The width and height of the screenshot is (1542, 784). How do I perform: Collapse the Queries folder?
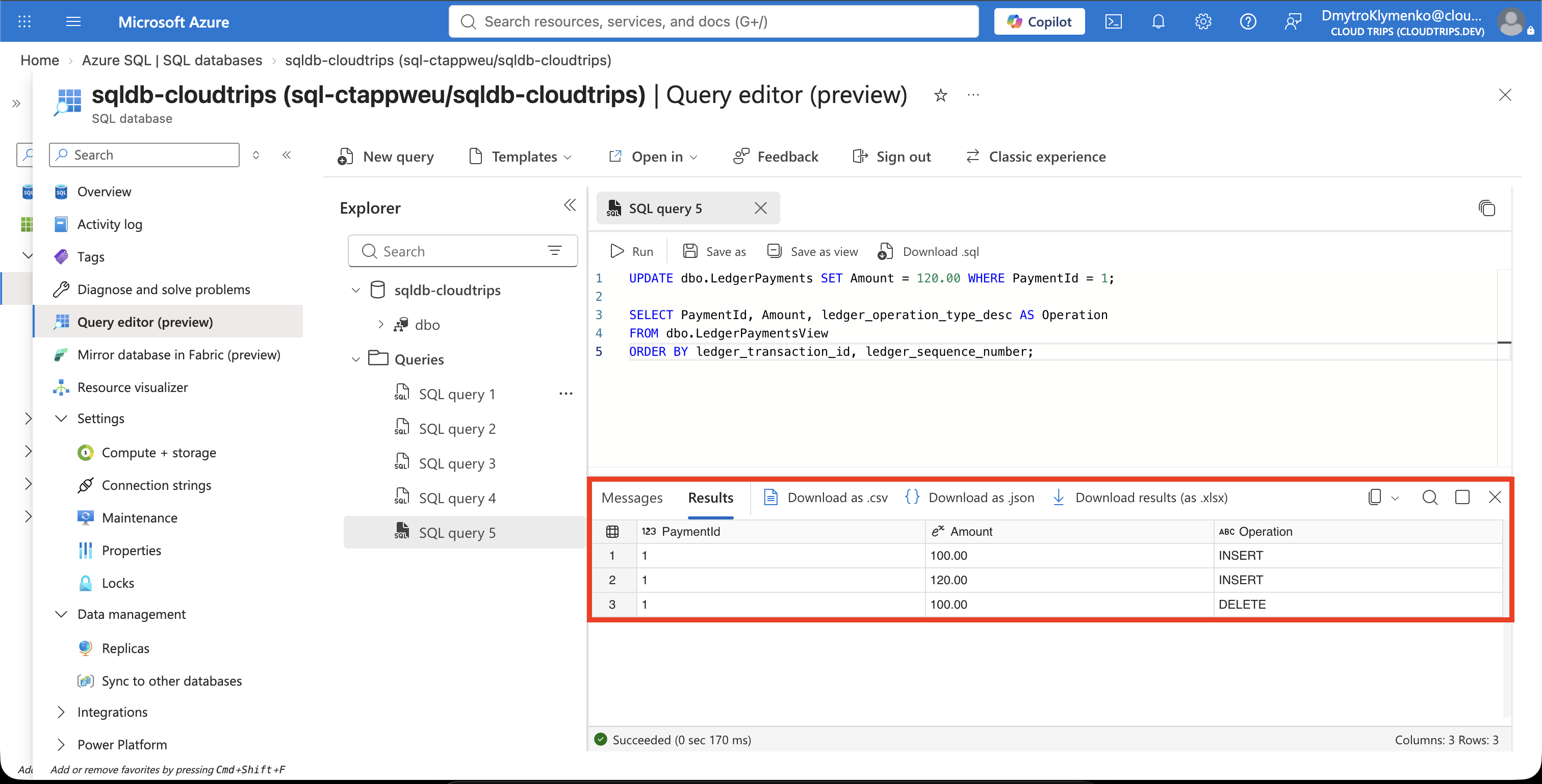point(355,360)
